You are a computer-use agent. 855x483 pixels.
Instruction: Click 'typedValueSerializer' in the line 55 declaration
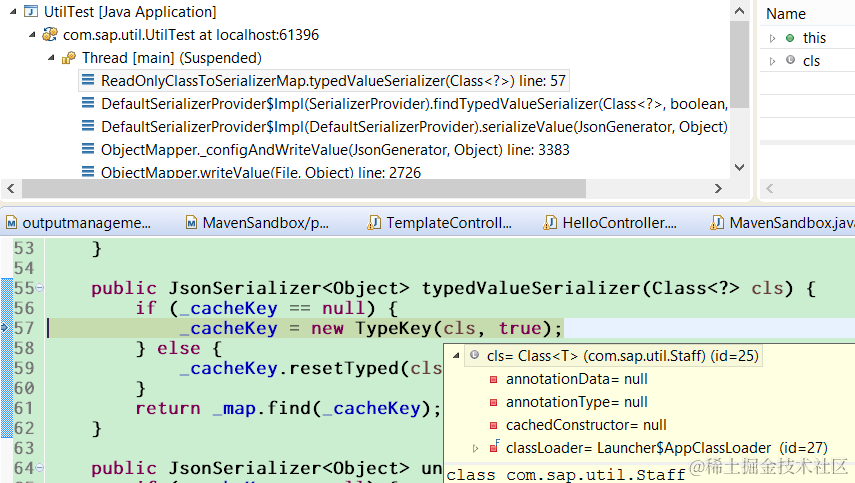click(531, 288)
